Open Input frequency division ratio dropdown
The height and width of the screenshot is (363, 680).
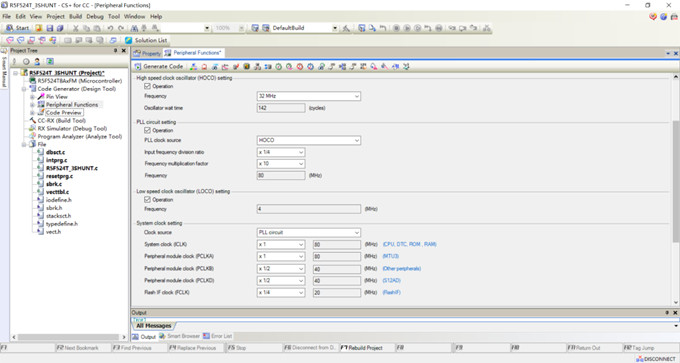pyautogui.click(x=281, y=152)
